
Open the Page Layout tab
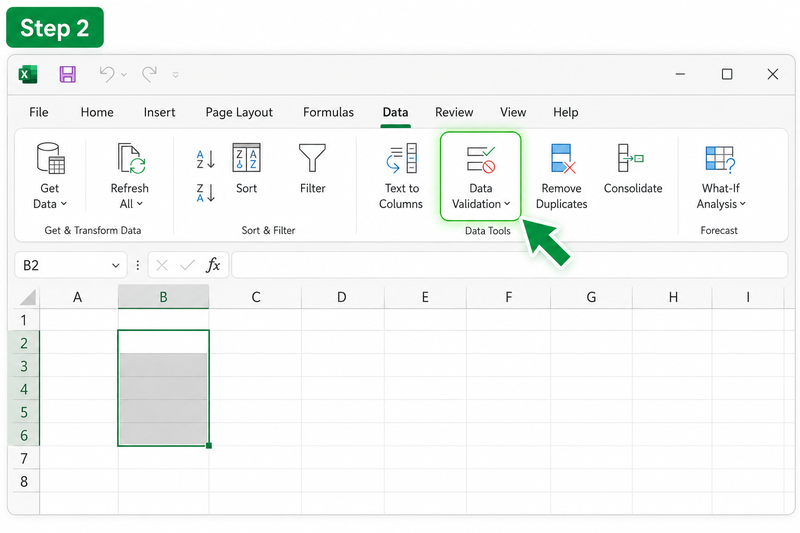(x=239, y=113)
